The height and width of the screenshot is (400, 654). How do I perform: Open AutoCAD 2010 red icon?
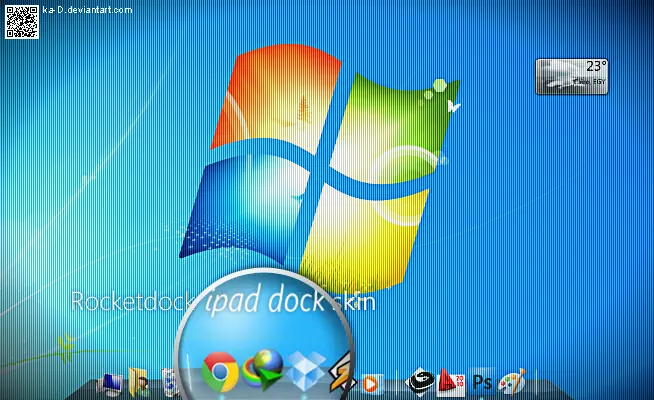(x=451, y=382)
